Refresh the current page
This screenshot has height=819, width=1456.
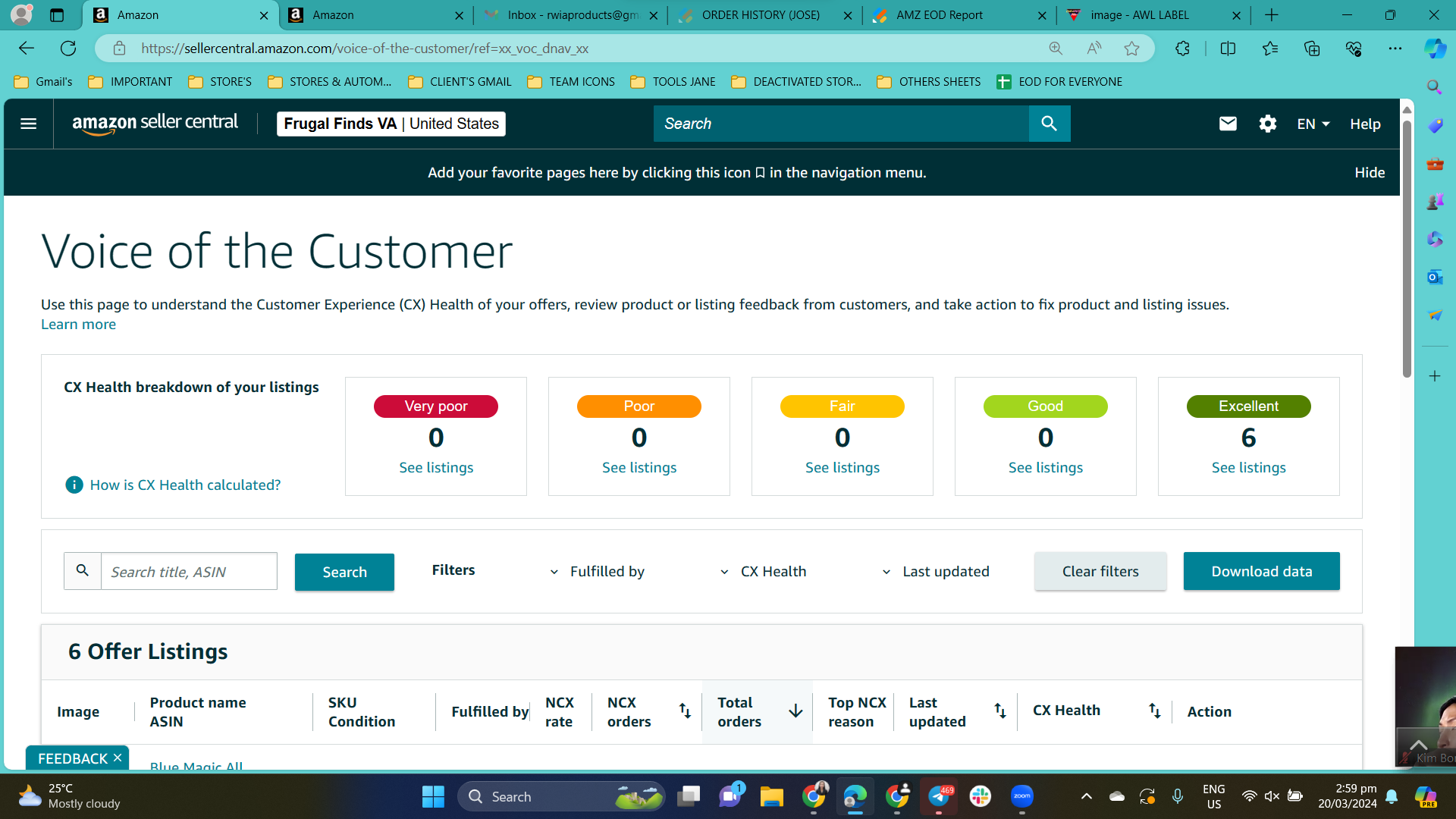(x=68, y=49)
